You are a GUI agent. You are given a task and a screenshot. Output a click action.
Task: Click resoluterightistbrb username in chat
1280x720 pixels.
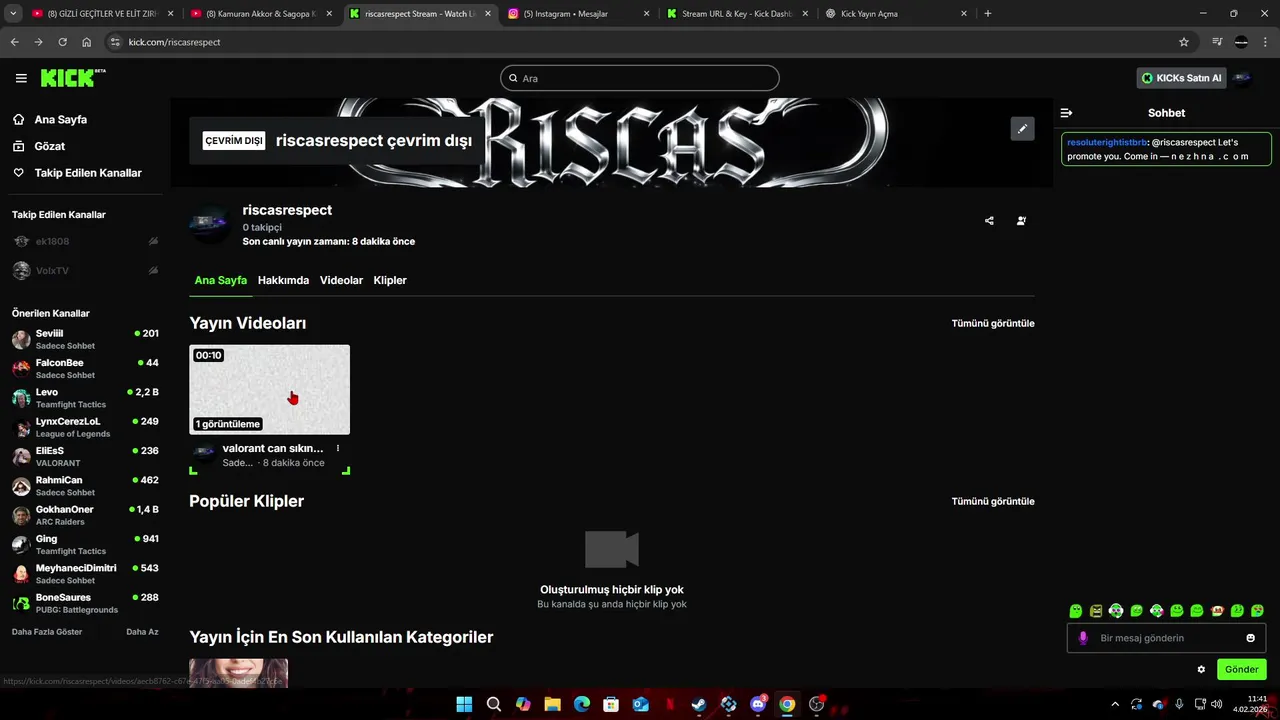coord(1107,143)
